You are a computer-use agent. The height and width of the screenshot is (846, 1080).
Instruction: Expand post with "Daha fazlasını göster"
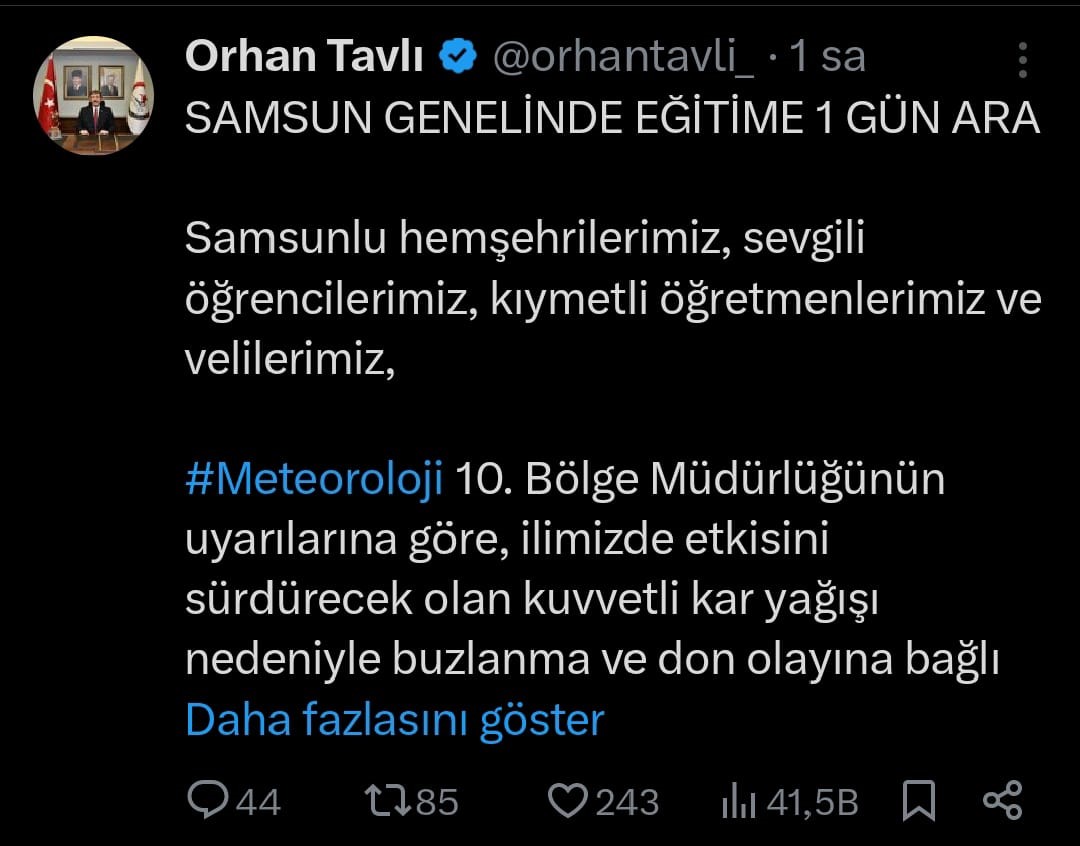(x=395, y=720)
